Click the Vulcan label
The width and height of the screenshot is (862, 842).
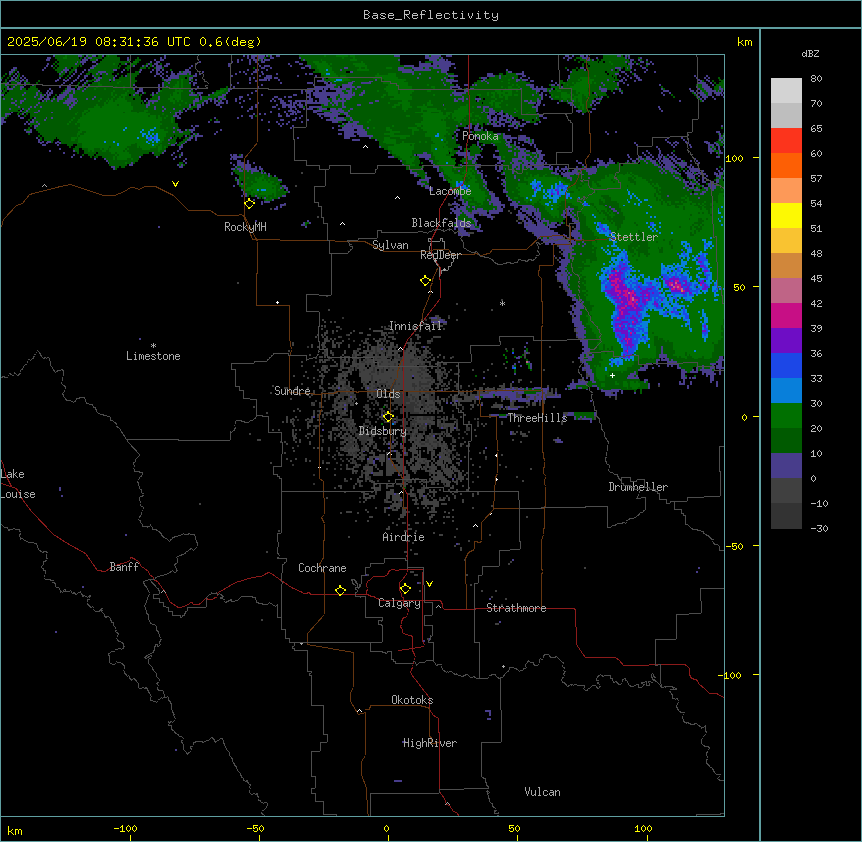pyautogui.click(x=543, y=792)
